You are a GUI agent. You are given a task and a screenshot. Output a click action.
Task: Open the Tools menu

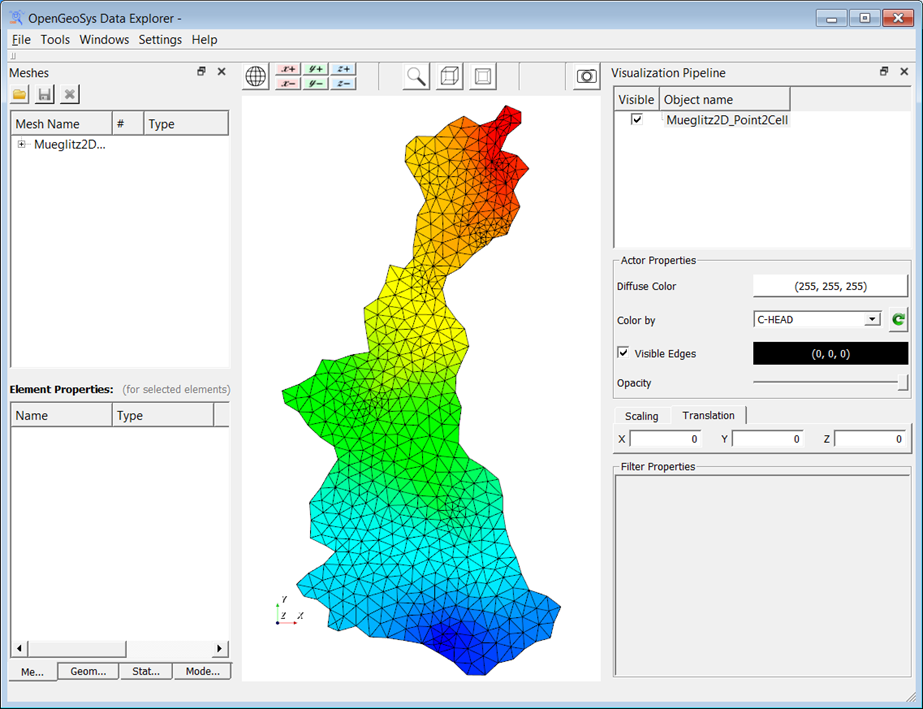55,40
